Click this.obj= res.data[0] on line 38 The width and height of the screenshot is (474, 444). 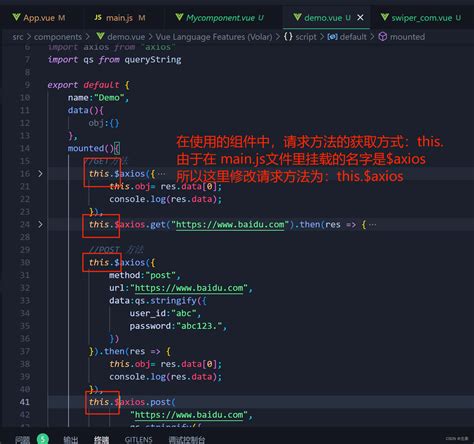pyautogui.click(x=165, y=364)
